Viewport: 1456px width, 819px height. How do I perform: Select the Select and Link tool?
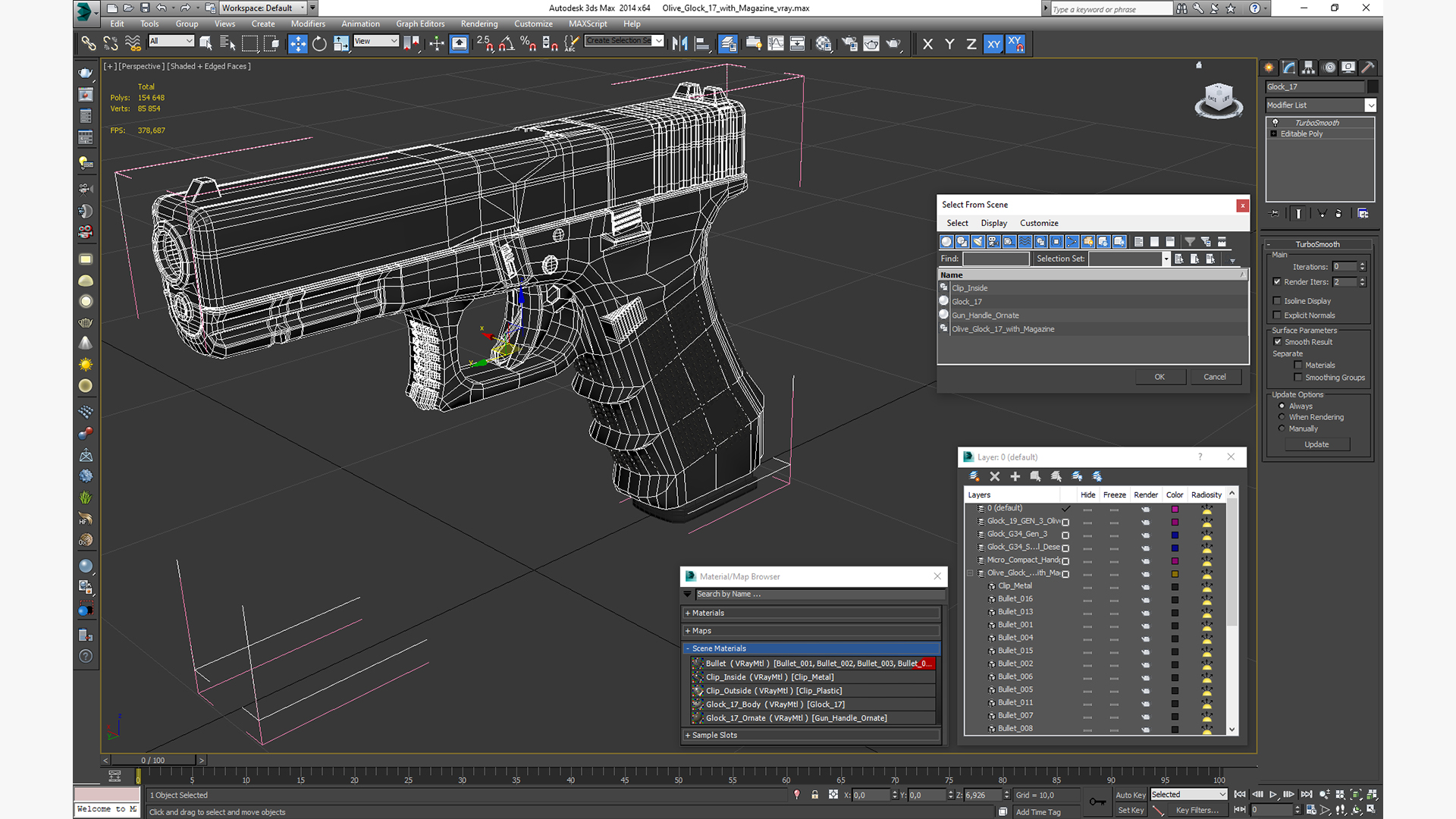(x=89, y=44)
